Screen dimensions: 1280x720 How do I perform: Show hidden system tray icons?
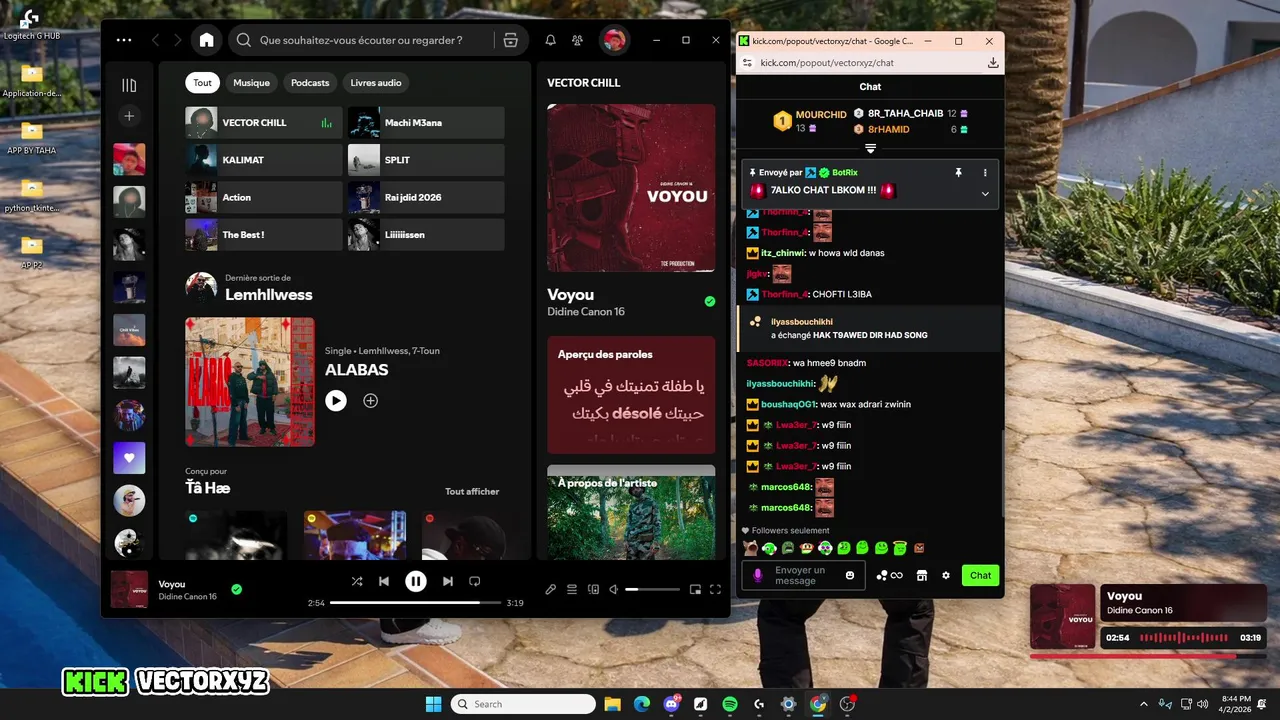pos(1143,704)
